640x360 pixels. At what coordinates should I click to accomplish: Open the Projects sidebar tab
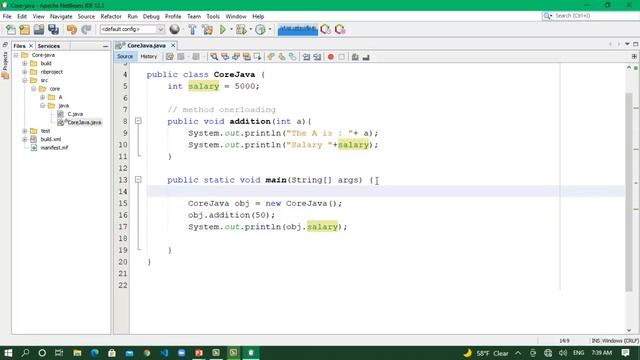click(x=5, y=65)
